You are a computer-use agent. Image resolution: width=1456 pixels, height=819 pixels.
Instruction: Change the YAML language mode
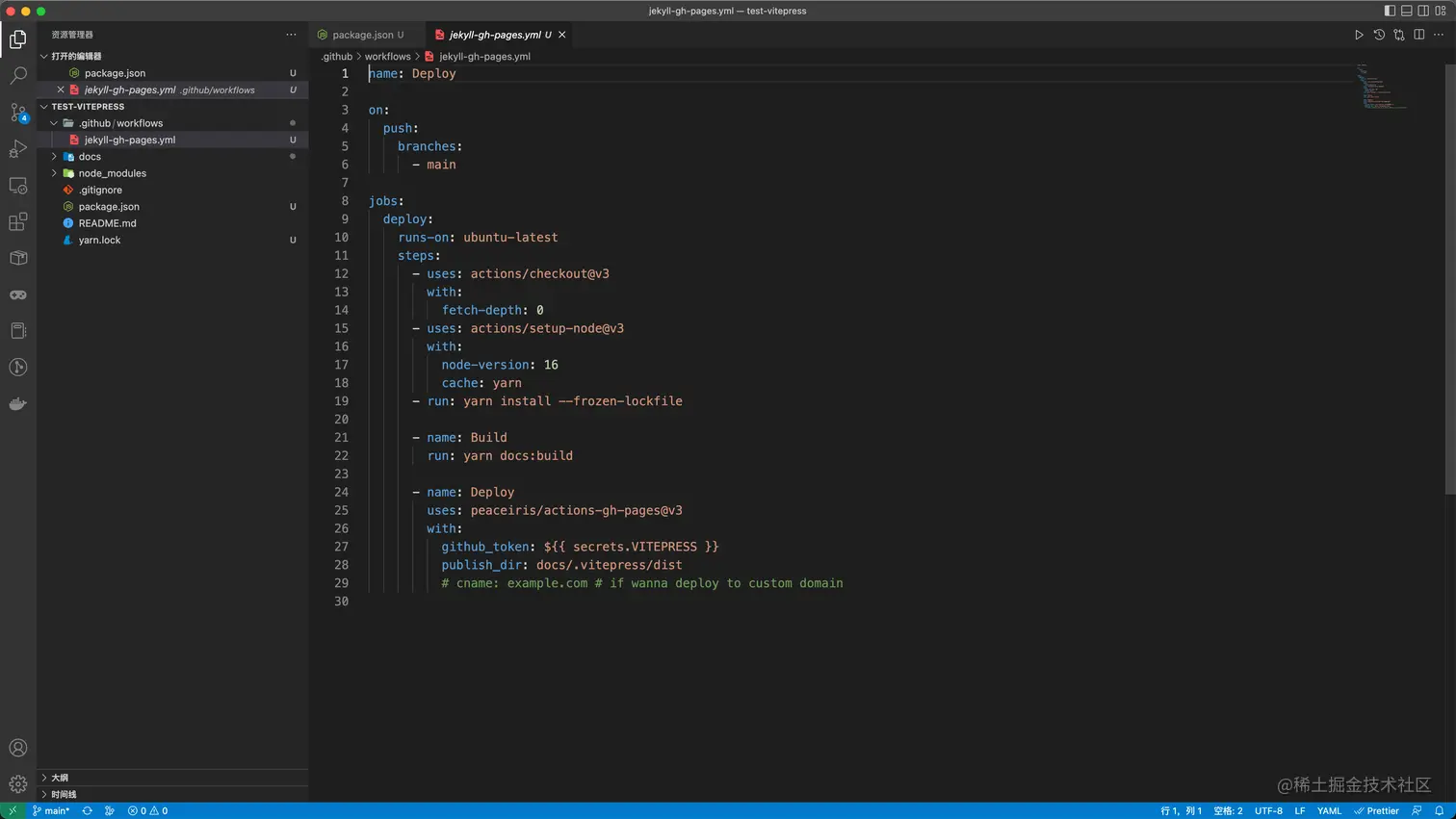tap(1329, 810)
